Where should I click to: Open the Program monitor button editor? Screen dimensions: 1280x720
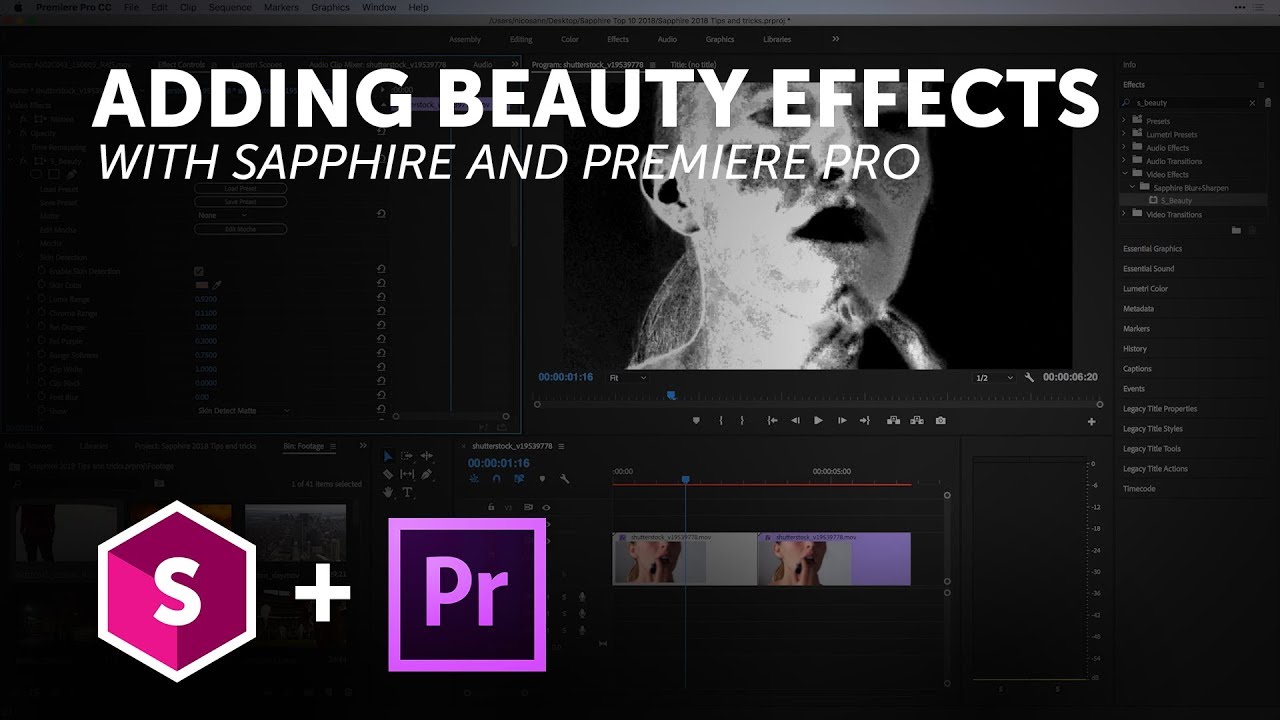[1092, 422]
